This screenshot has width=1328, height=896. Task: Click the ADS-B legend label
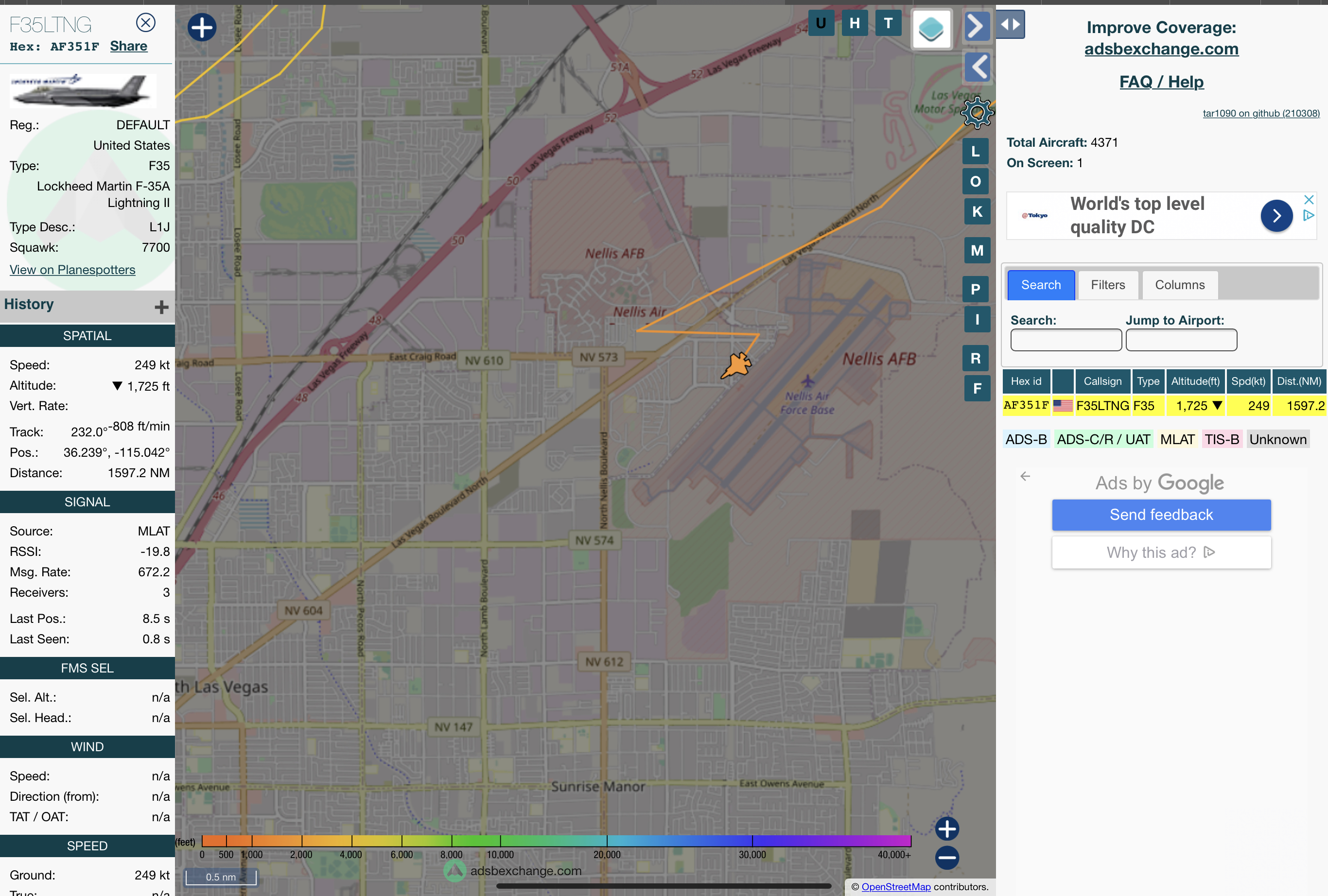[1026, 439]
